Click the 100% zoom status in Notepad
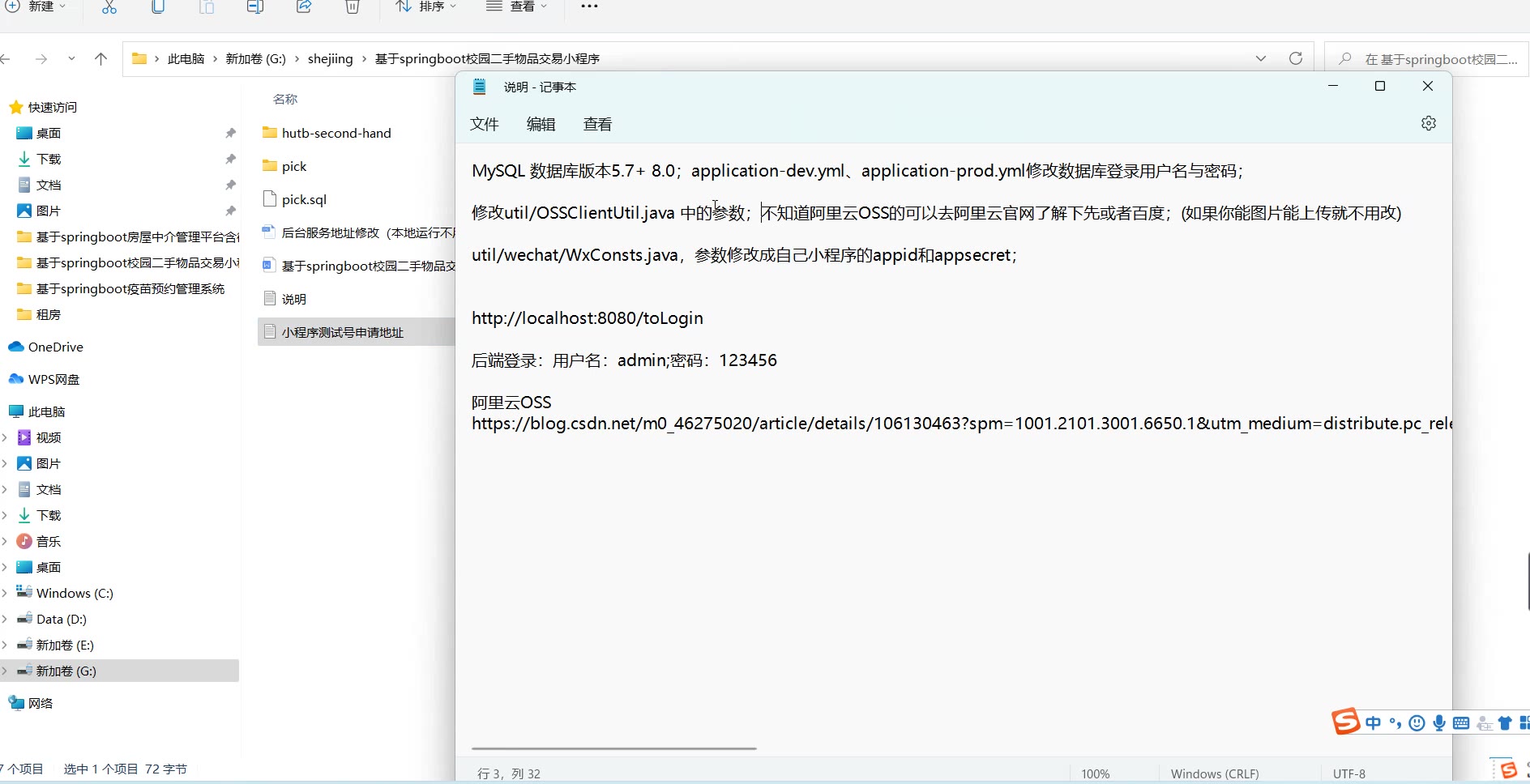The height and width of the screenshot is (784, 1530). 1095,774
